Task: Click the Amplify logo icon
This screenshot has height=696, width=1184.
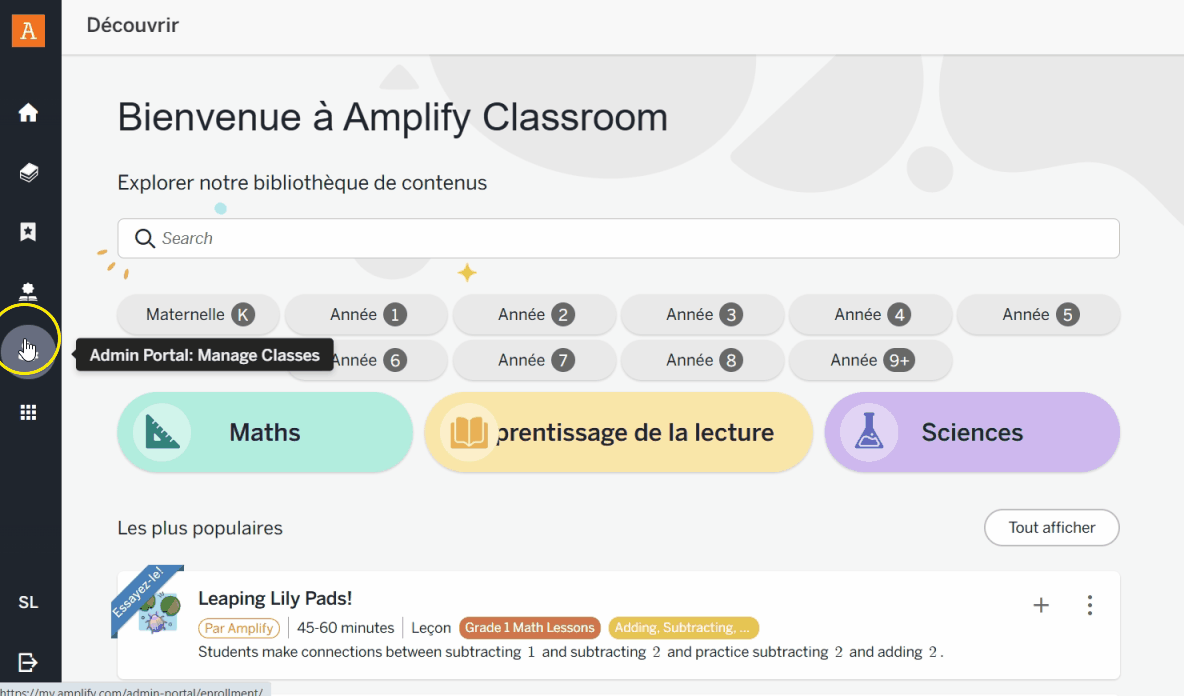Action: tap(28, 30)
